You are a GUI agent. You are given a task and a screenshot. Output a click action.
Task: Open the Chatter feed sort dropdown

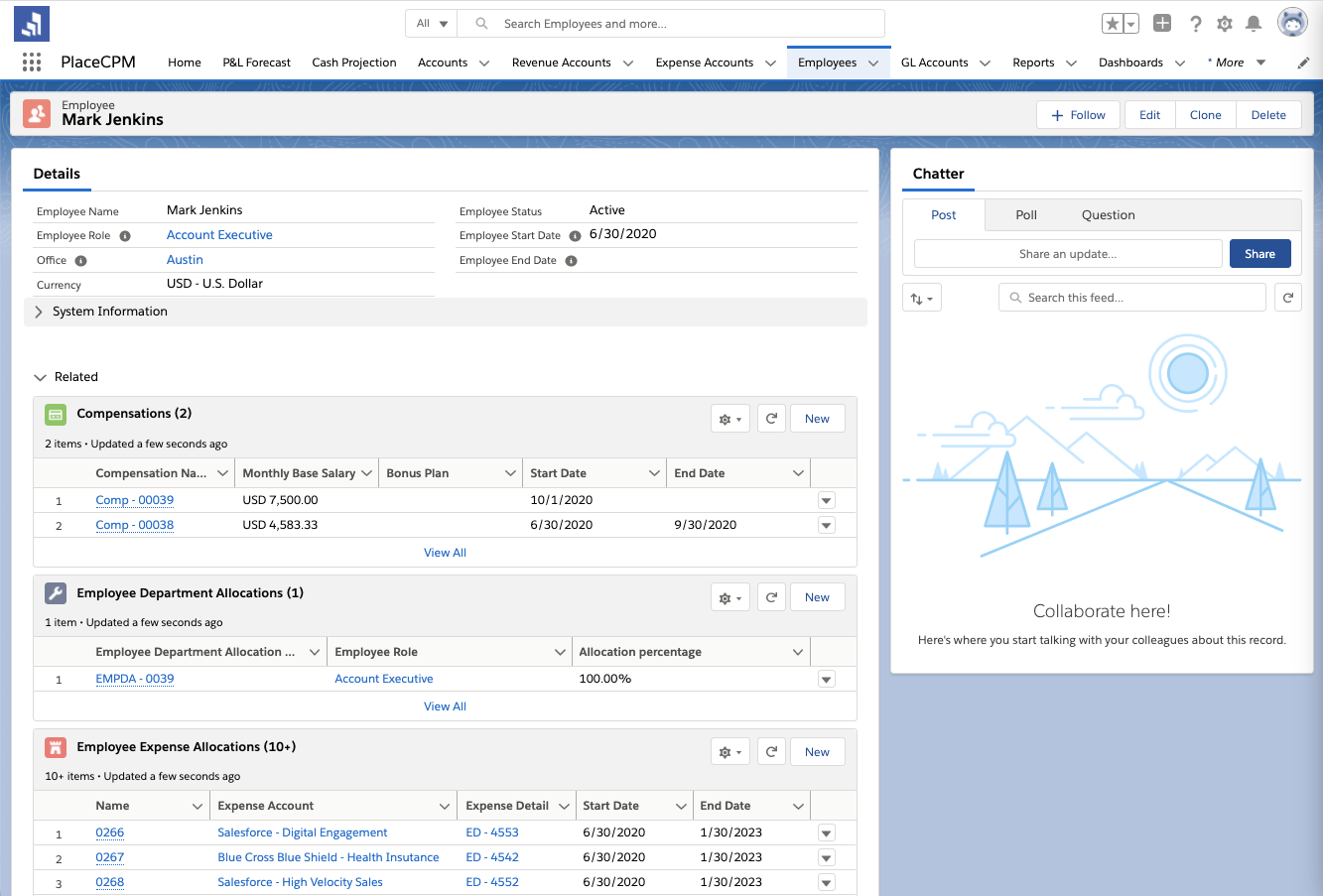pos(921,298)
